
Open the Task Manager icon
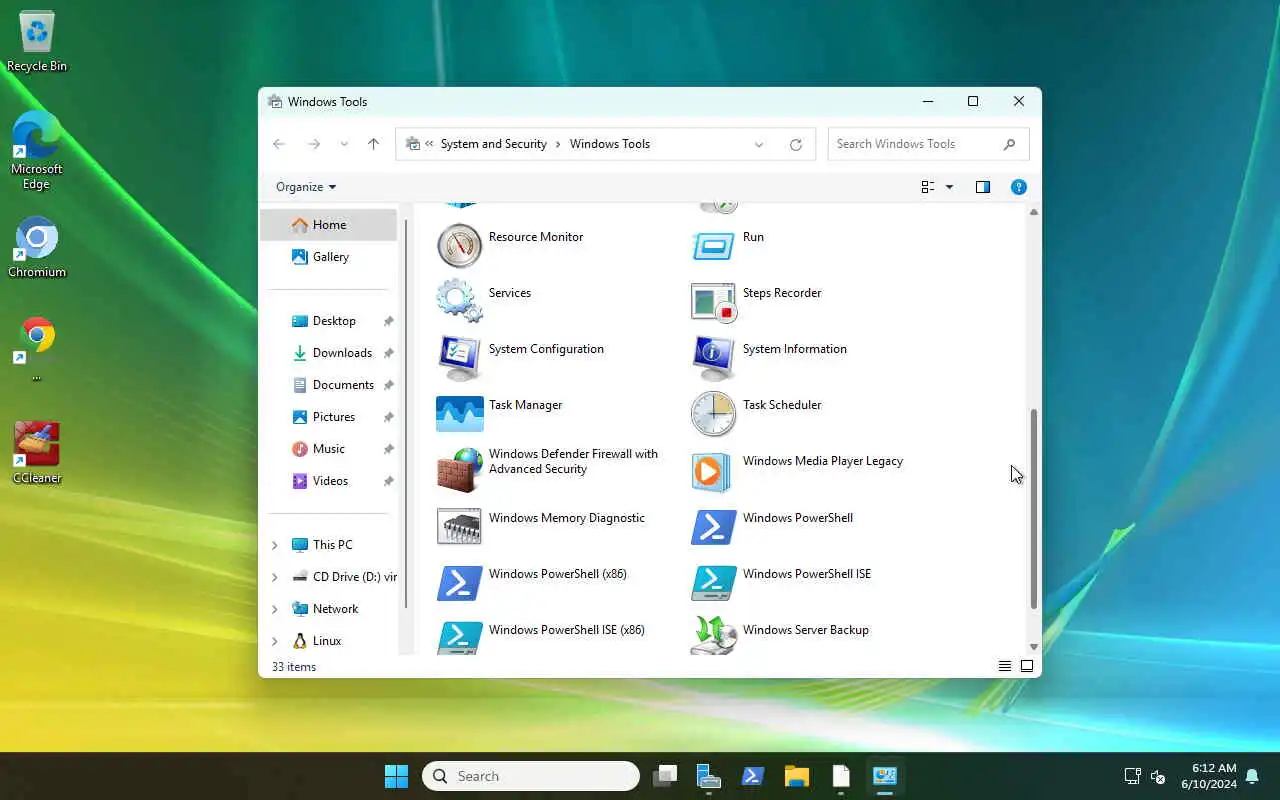point(460,413)
